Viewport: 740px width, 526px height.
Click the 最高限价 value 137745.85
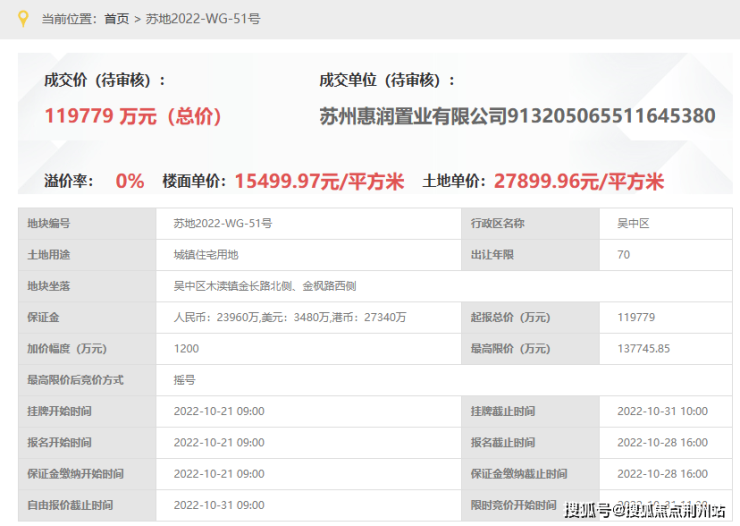[x=643, y=349]
